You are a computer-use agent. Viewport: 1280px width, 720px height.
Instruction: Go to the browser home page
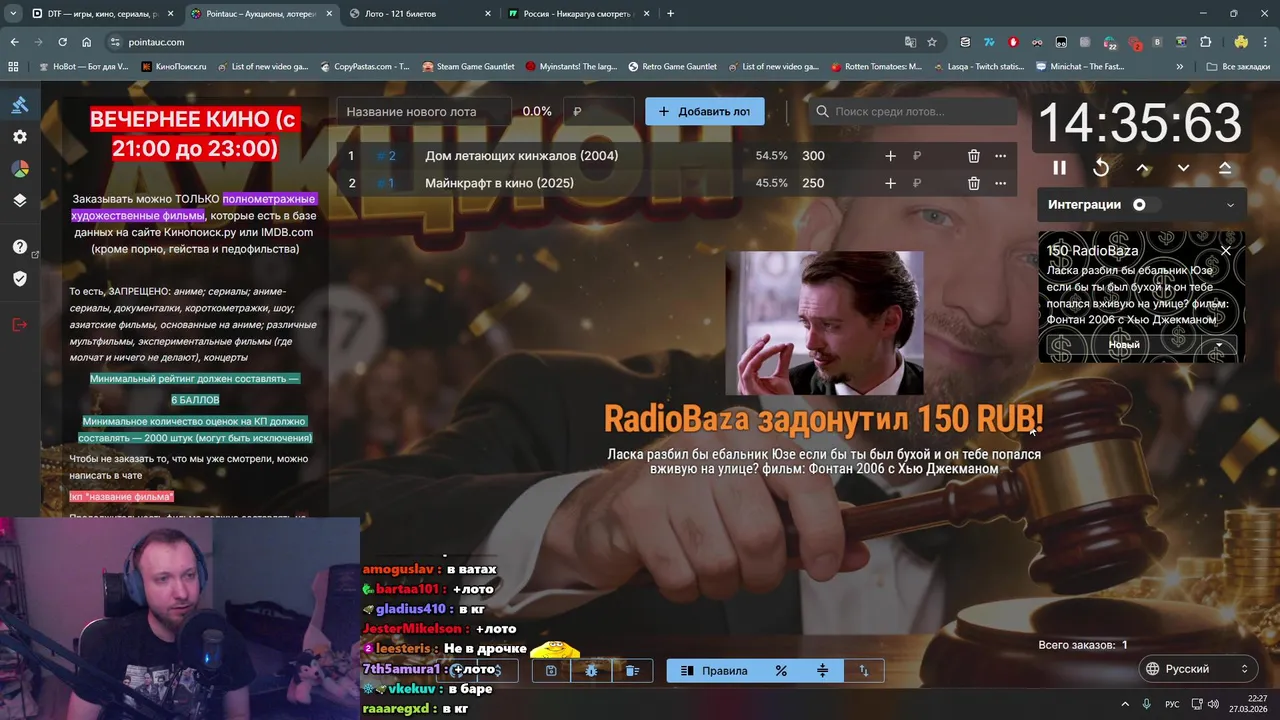point(86,42)
